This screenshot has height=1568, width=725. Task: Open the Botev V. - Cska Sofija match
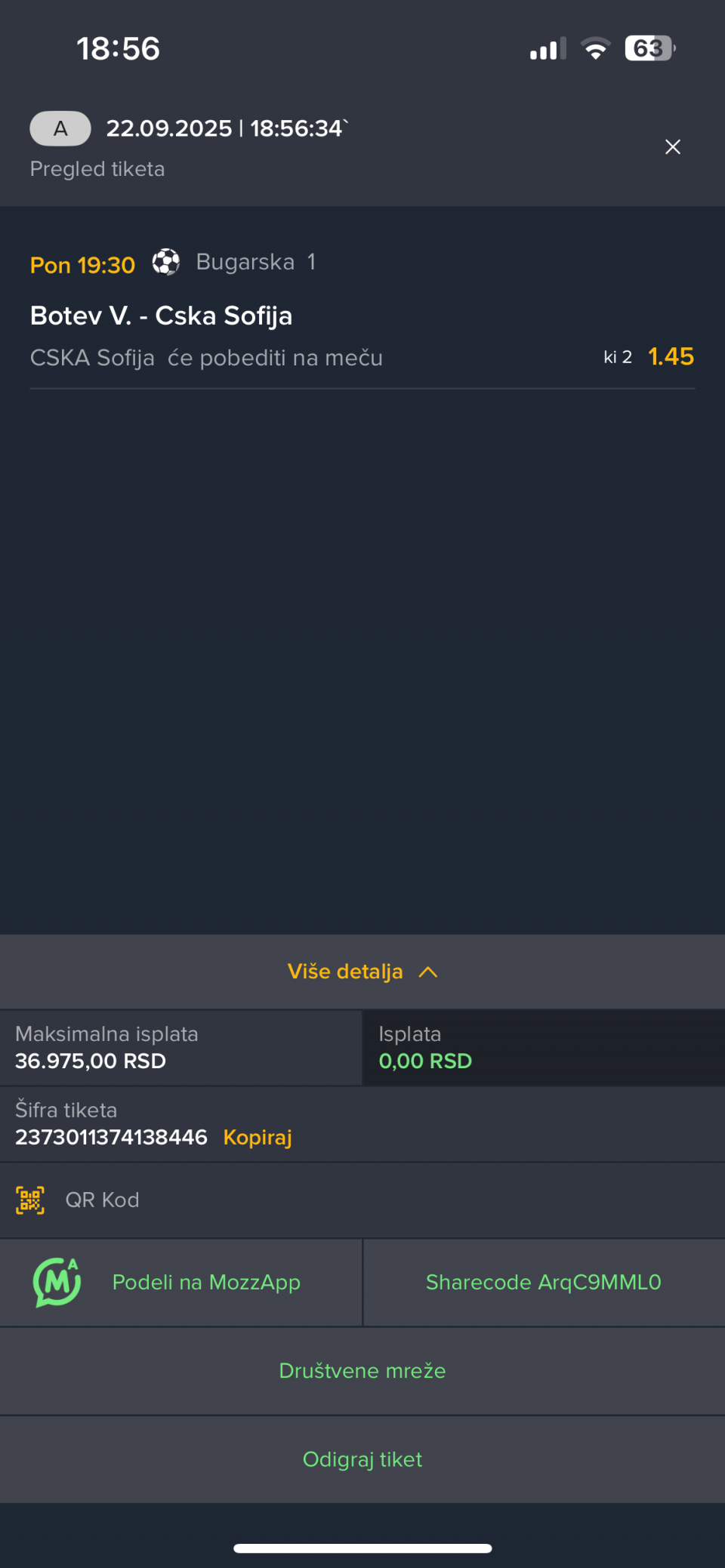pyautogui.click(x=161, y=316)
